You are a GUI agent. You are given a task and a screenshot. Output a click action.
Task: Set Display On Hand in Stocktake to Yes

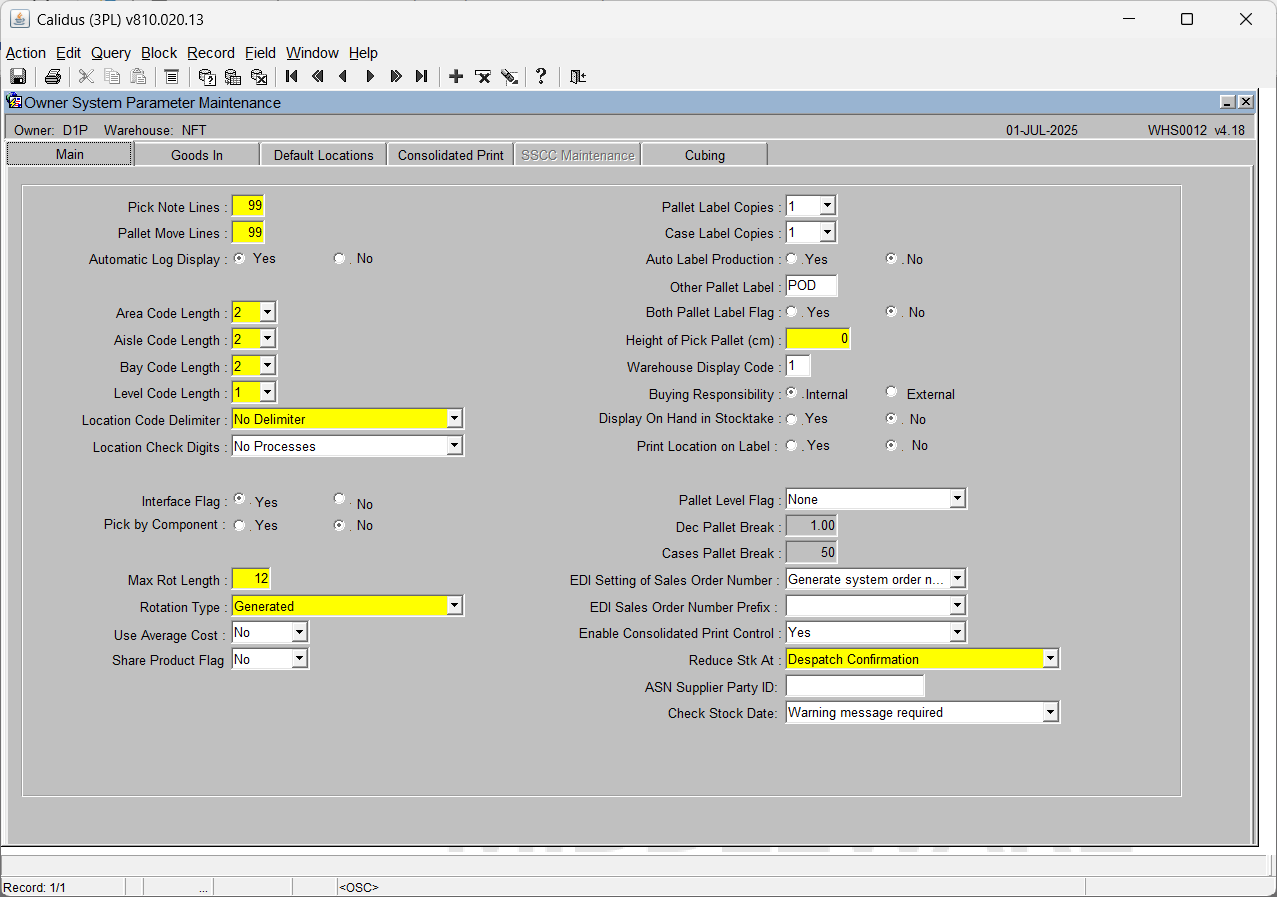[792, 419]
